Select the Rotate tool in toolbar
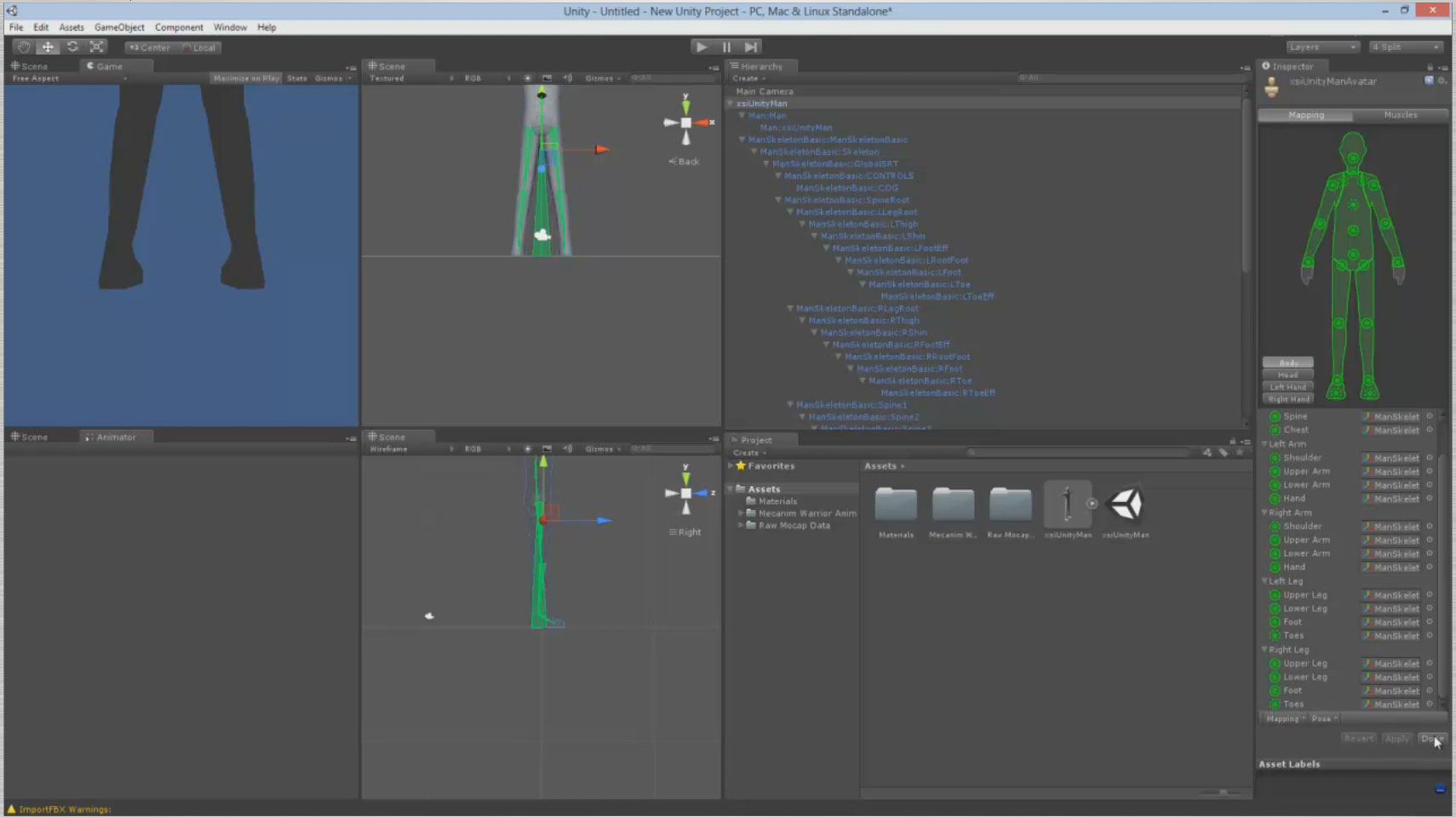 coord(72,47)
